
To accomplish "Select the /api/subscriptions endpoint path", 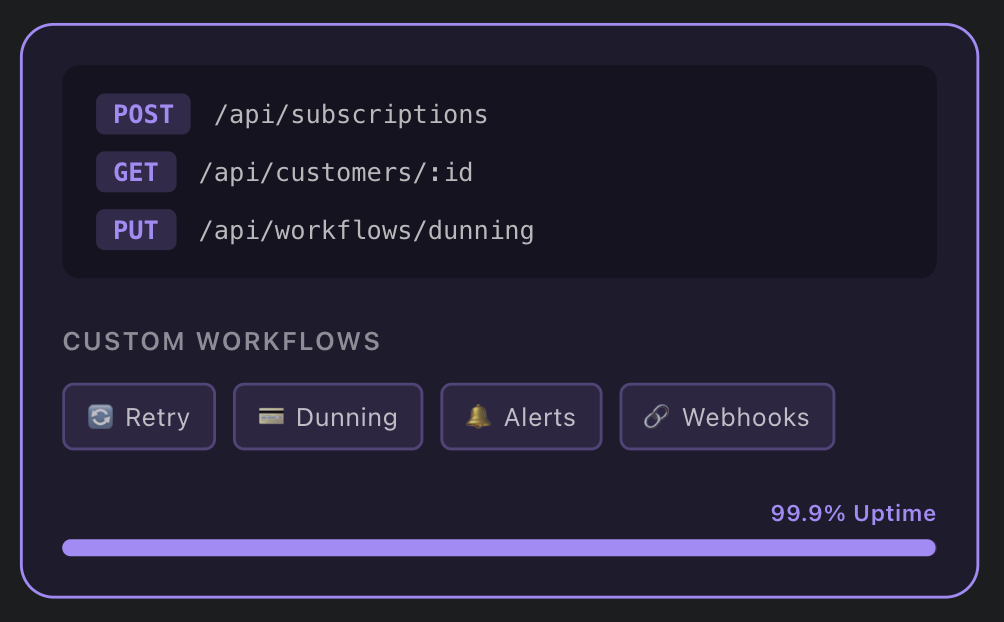I will coord(351,115).
